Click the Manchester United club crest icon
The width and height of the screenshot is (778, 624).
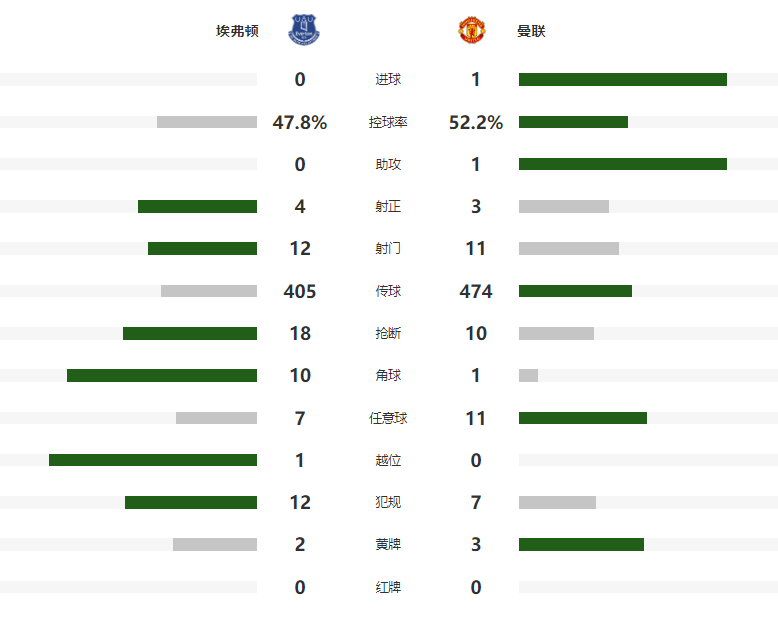pyautogui.click(x=471, y=30)
